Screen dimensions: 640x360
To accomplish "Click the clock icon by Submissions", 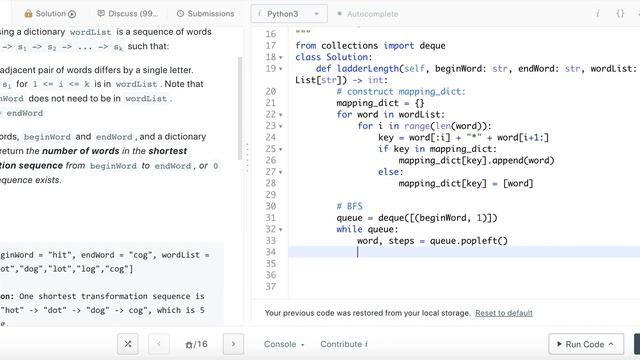I will [180, 13].
